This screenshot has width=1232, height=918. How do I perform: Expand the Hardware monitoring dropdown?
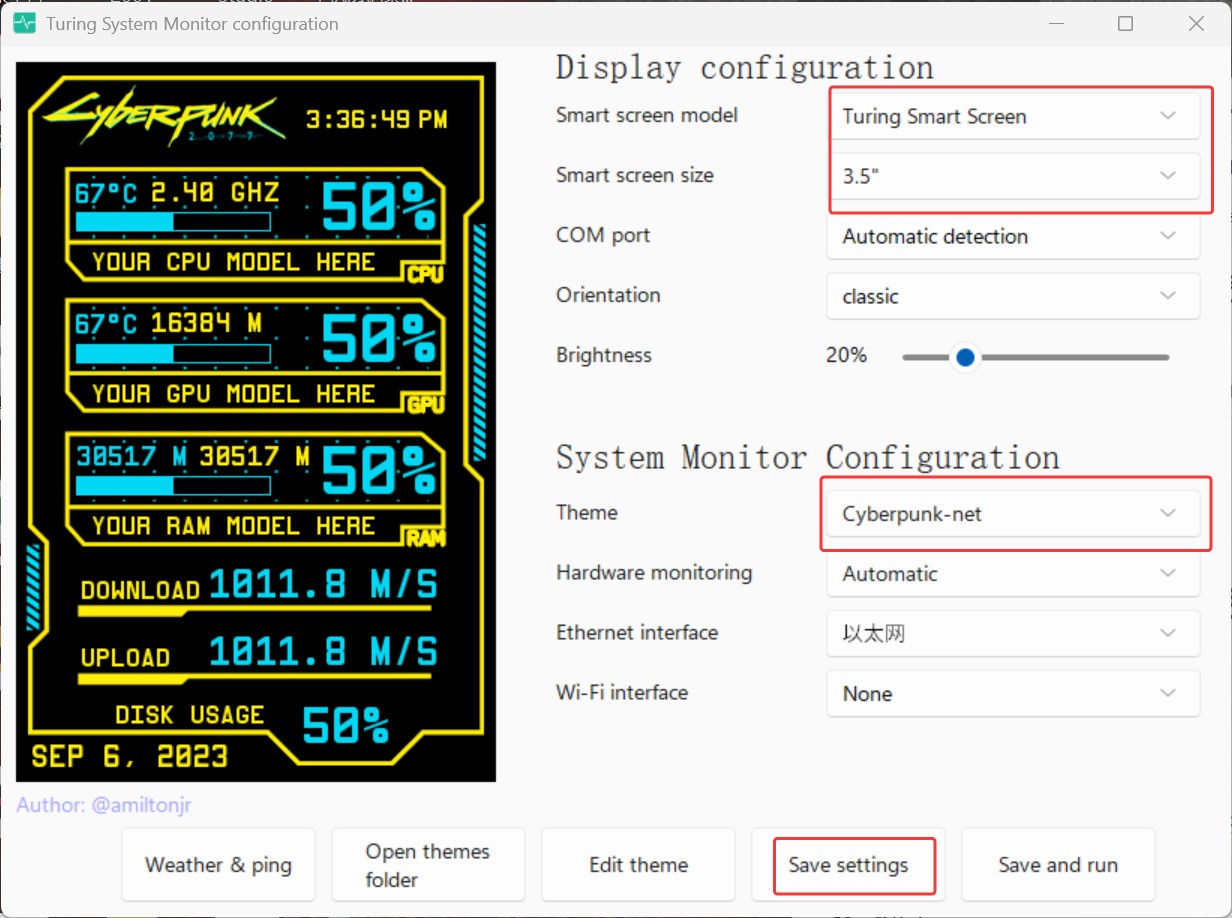point(1012,574)
